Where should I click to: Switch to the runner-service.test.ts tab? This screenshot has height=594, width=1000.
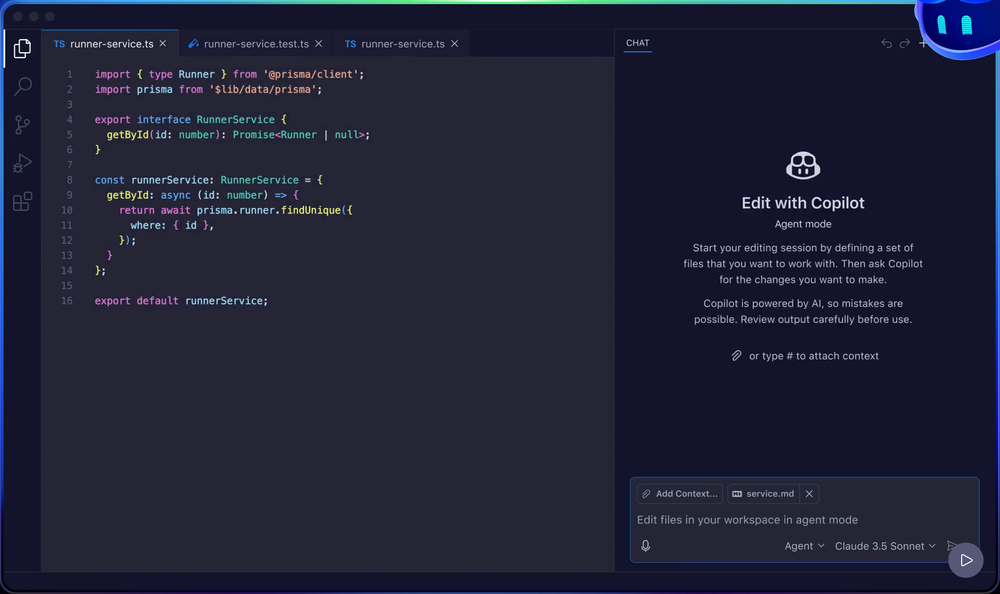point(256,44)
